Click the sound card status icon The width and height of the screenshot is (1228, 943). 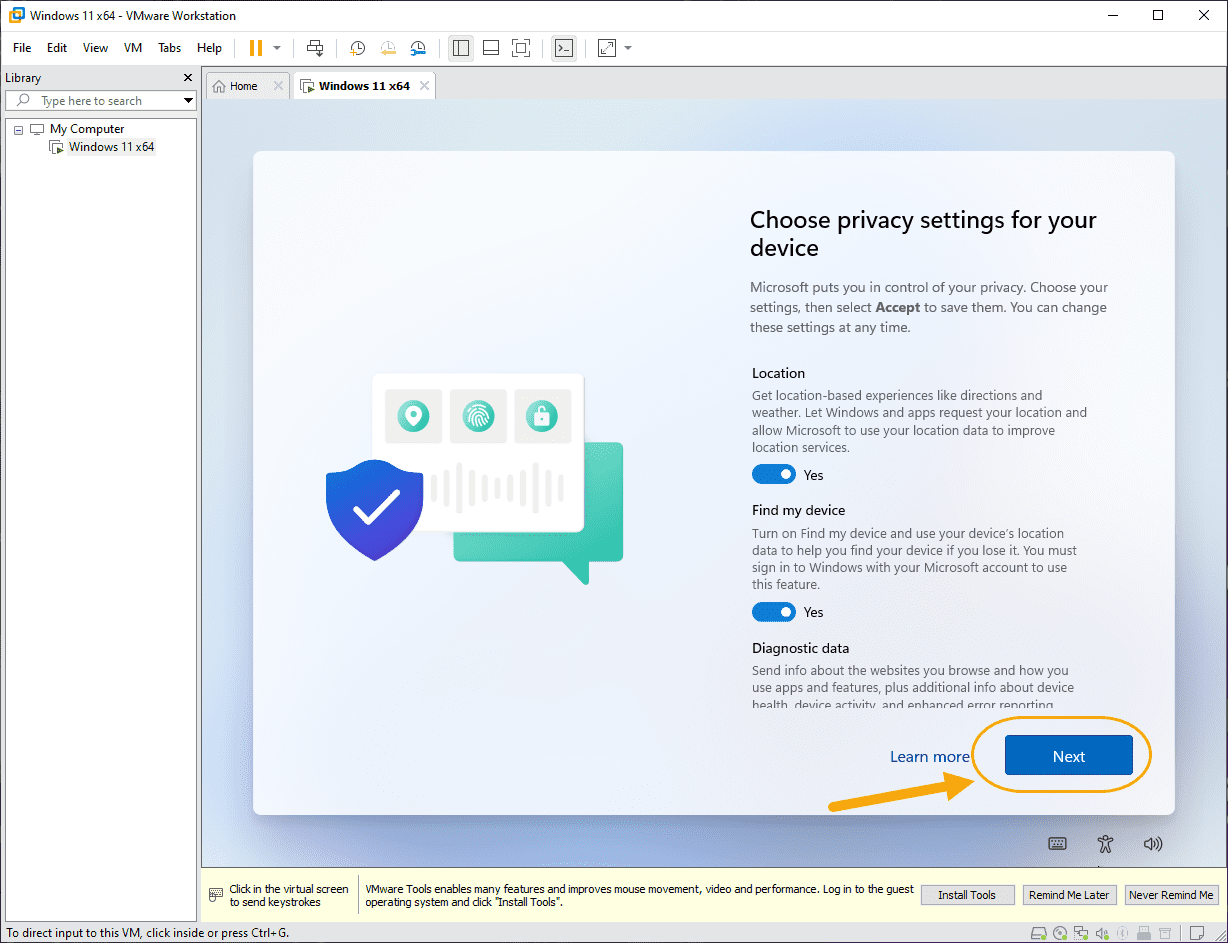pyautogui.click(x=1102, y=934)
